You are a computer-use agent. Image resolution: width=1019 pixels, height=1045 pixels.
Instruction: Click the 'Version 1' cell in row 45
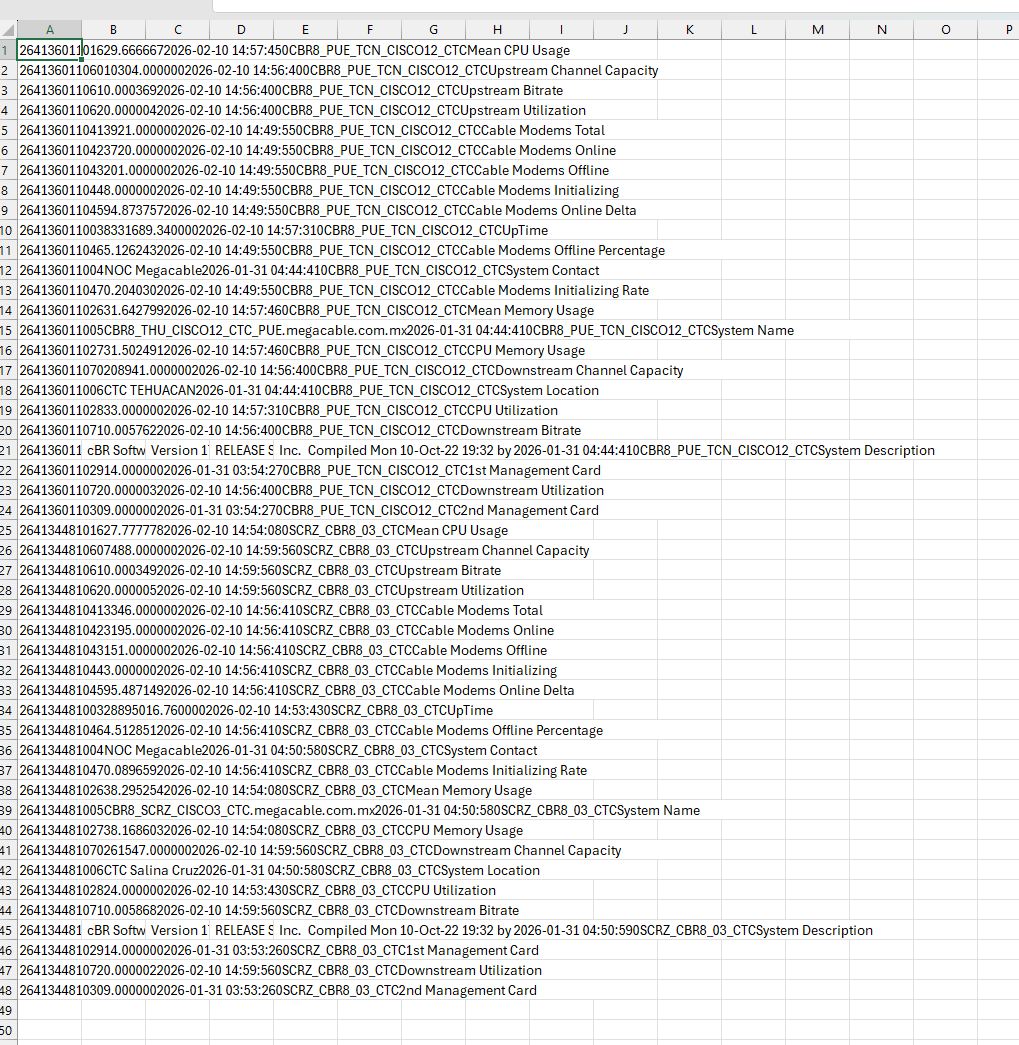point(178,930)
